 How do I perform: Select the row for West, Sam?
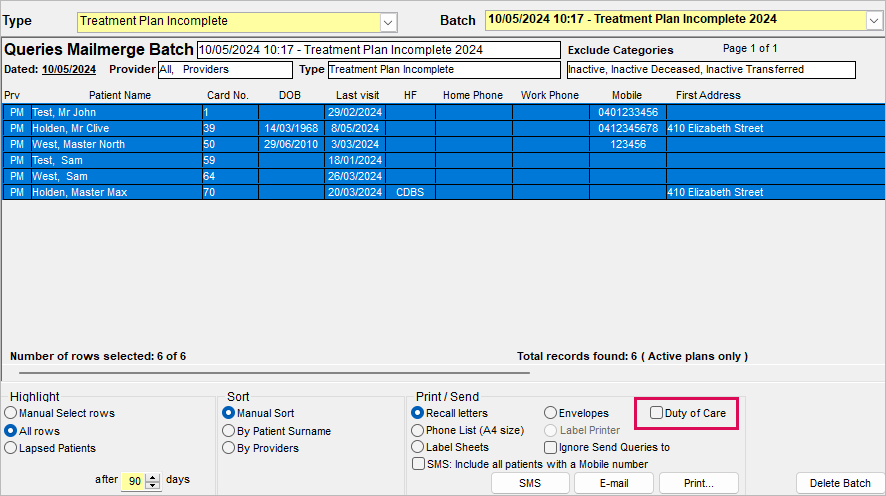(x=444, y=176)
